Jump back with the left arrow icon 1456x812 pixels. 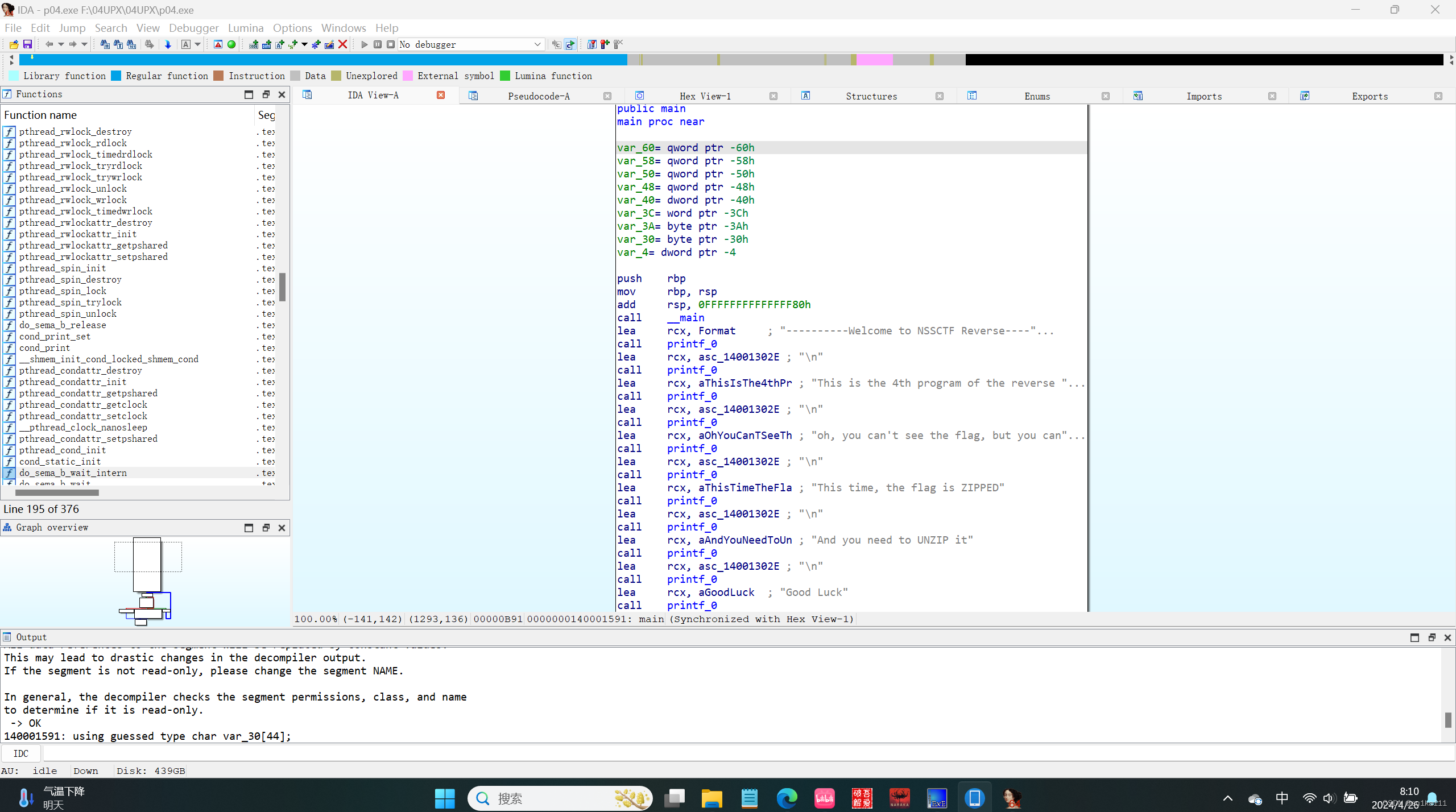click(49, 44)
